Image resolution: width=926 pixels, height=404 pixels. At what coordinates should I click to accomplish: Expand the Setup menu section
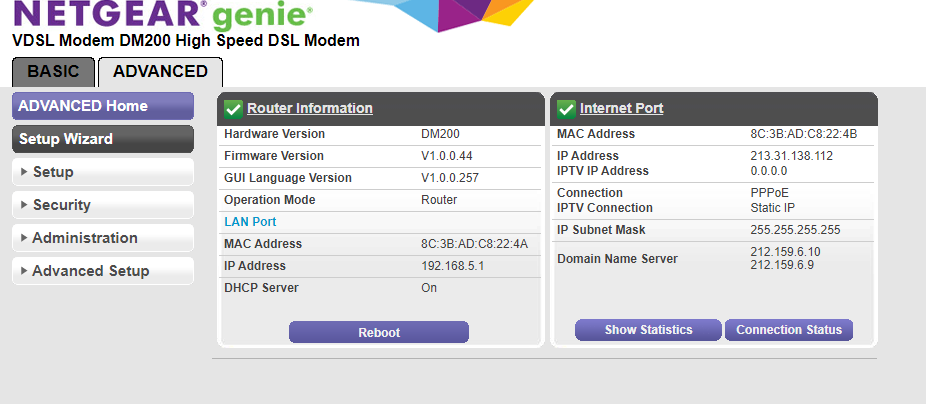point(103,172)
